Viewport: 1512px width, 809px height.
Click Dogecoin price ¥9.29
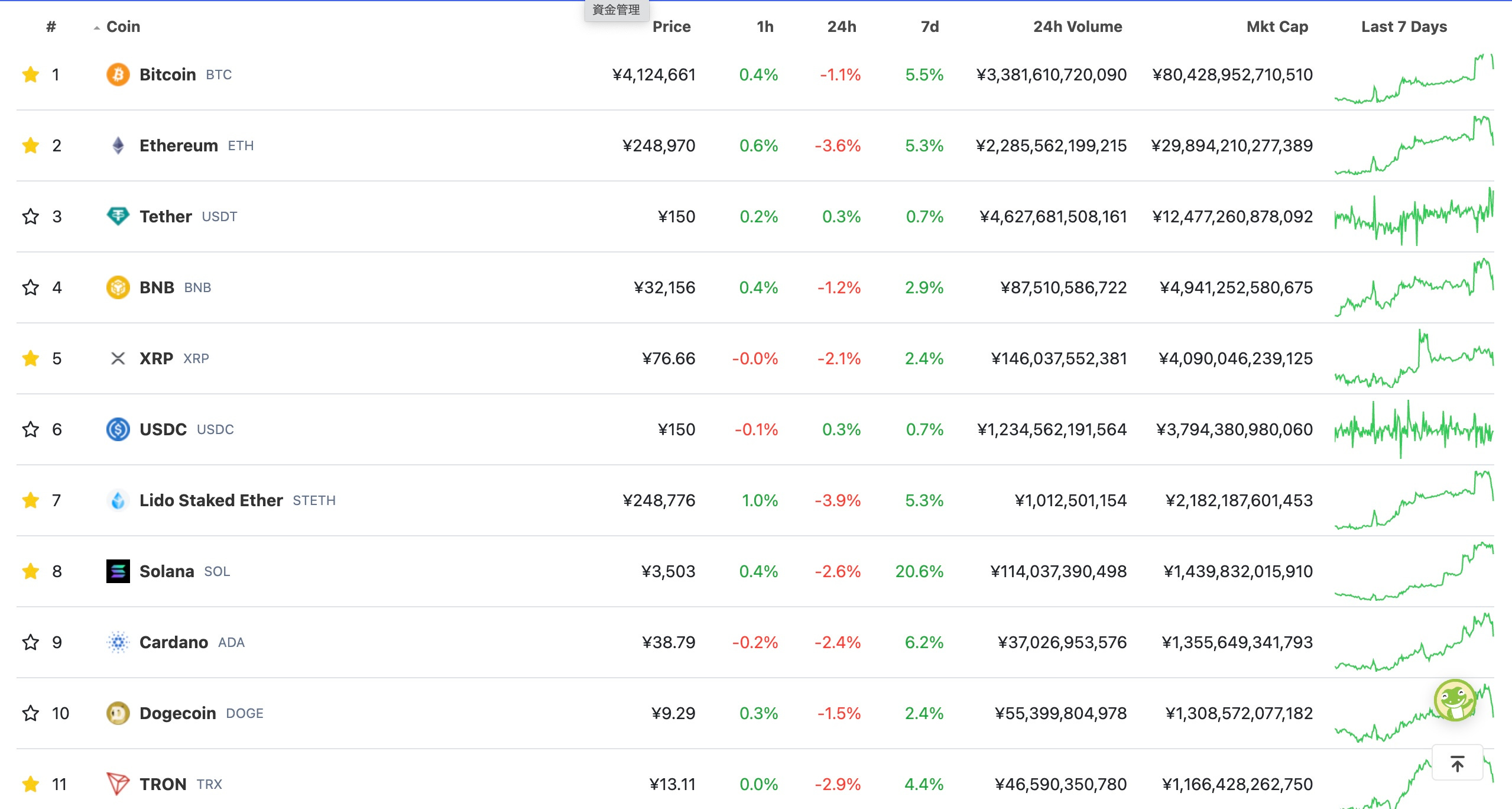[x=673, y=713]
